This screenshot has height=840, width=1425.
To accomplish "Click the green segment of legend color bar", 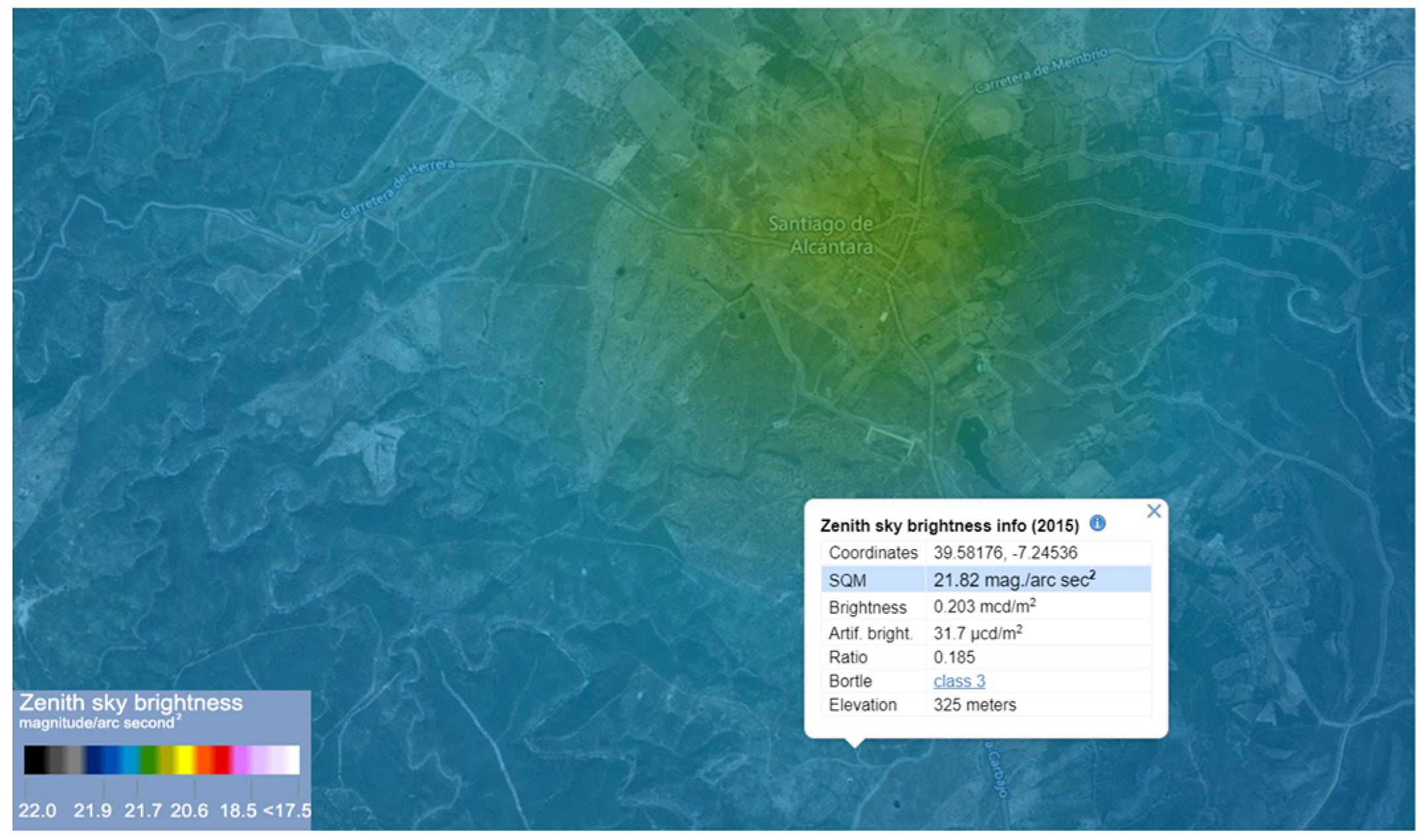I will point(148,759).
